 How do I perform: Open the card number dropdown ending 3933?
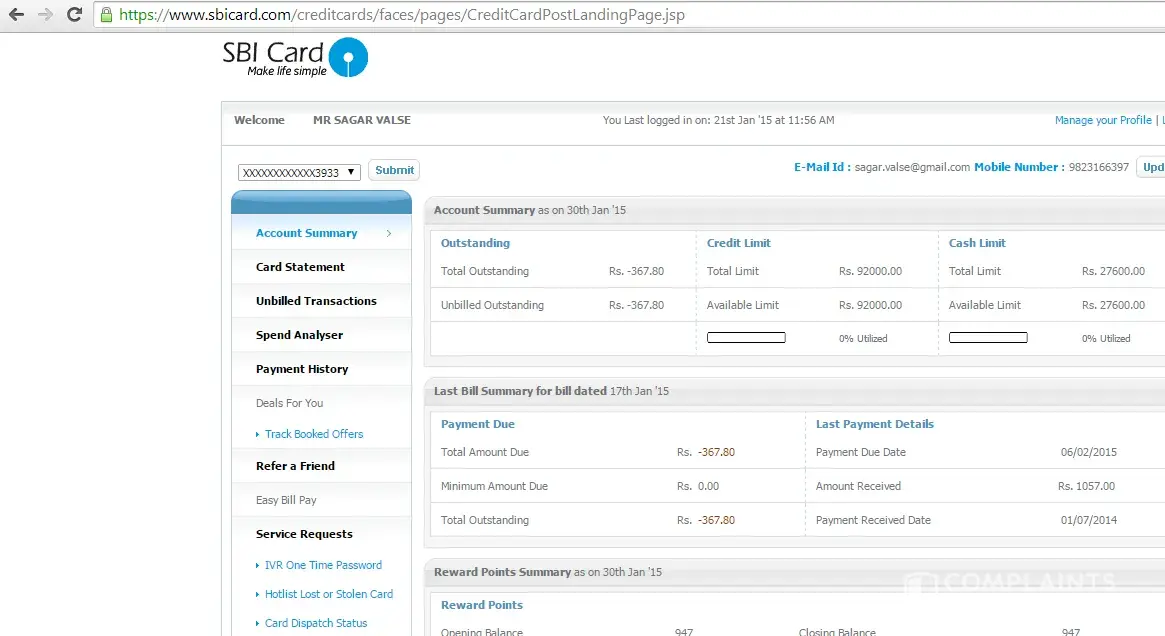click(299, 172)
